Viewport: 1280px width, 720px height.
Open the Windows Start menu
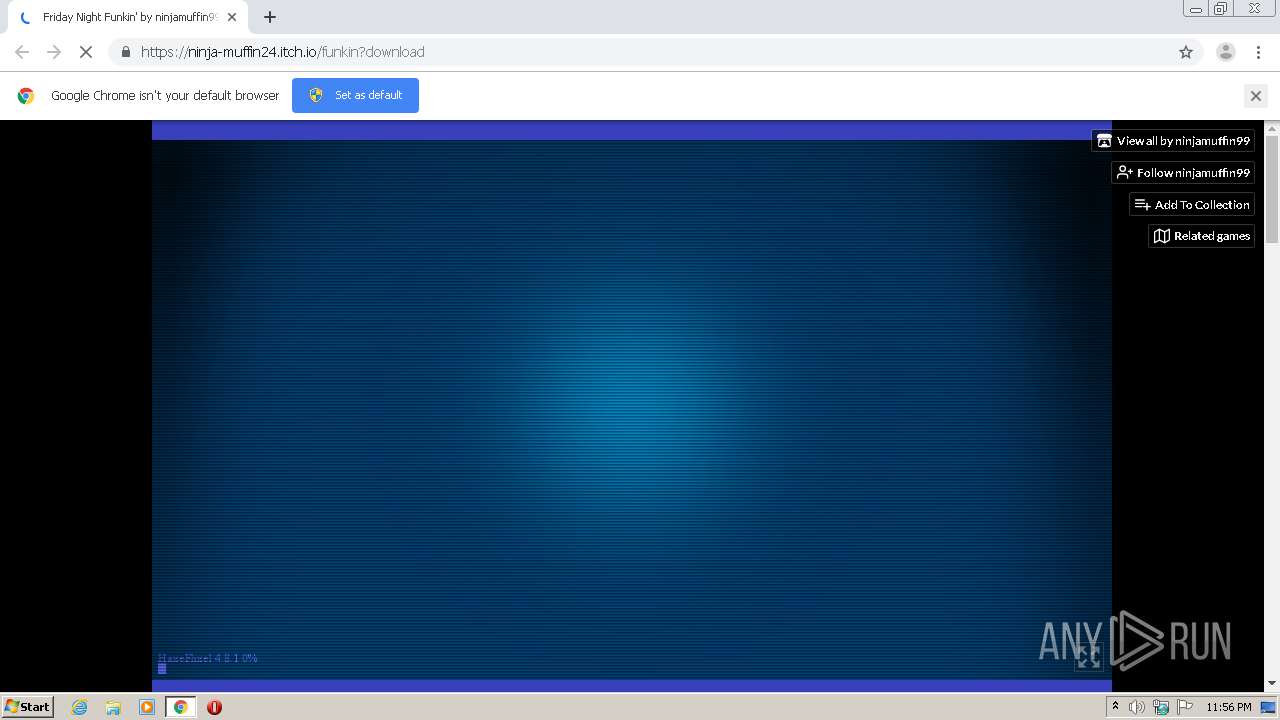28,707
